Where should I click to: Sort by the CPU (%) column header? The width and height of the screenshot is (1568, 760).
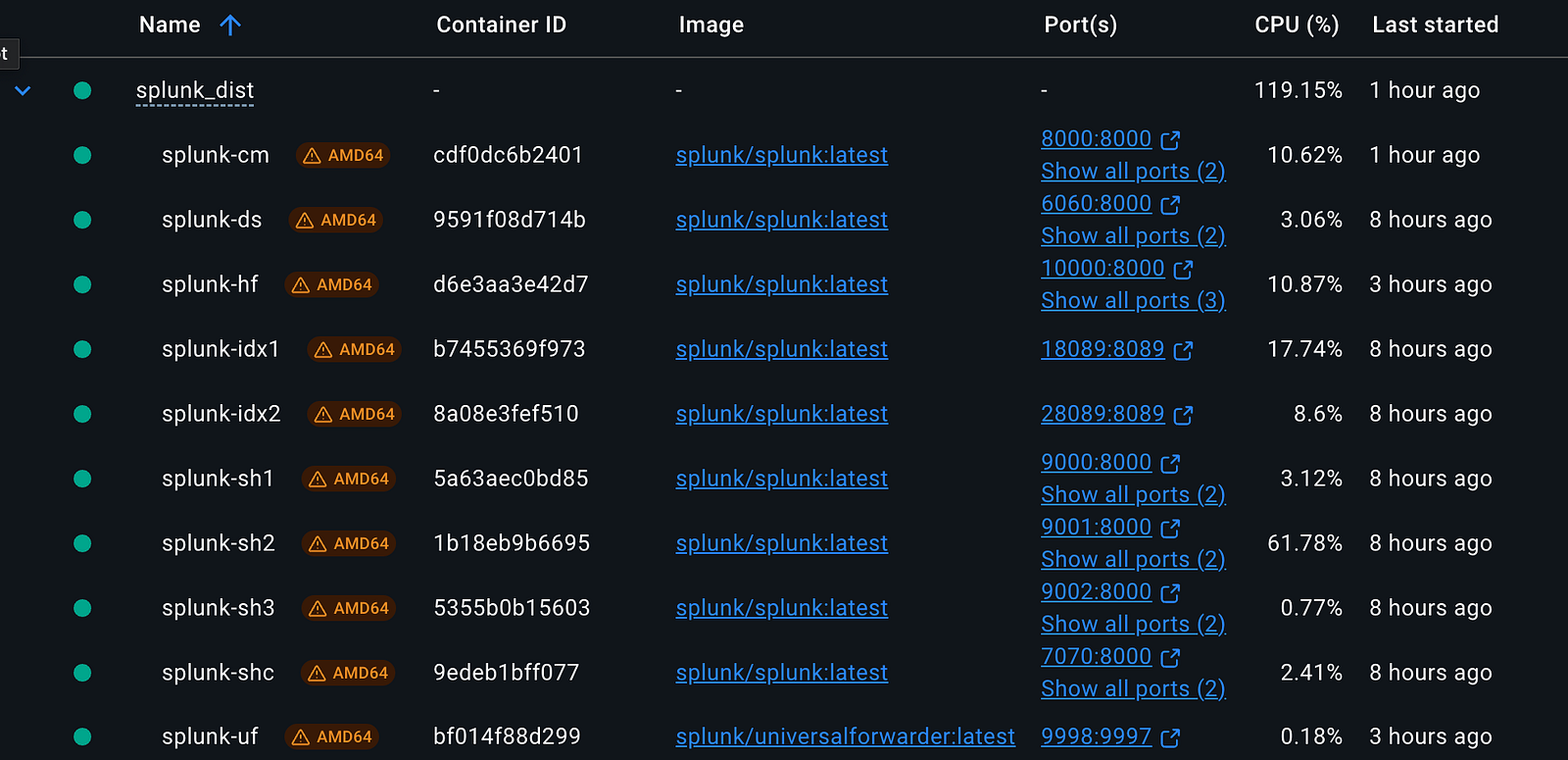(x=1296, y=25)
